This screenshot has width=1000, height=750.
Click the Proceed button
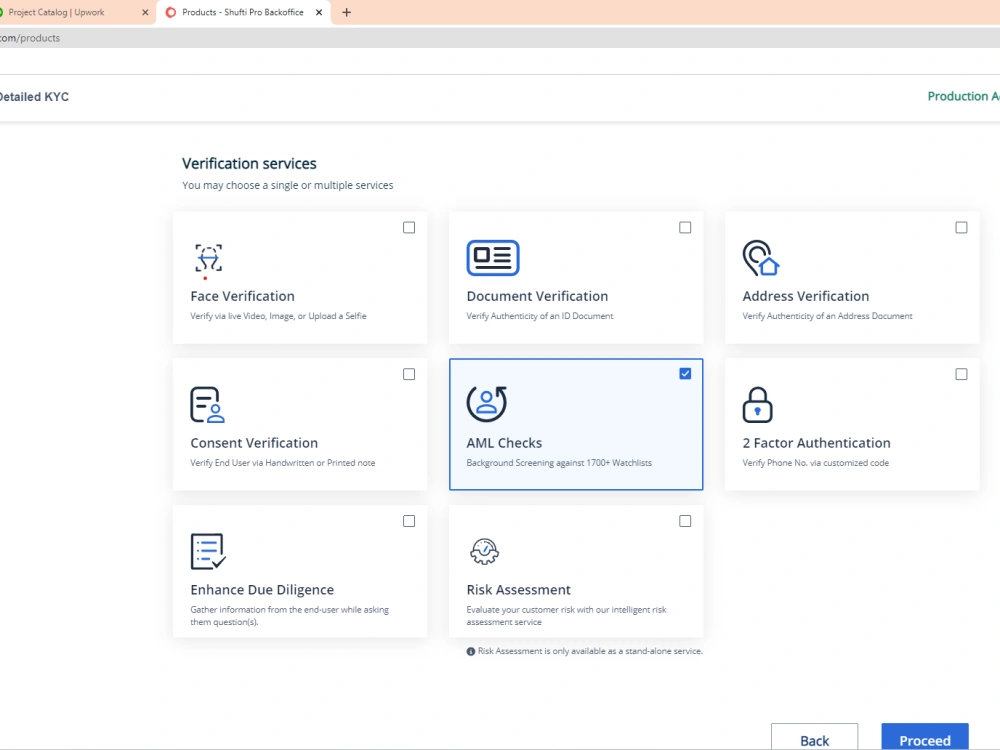(x=924, y=740)
